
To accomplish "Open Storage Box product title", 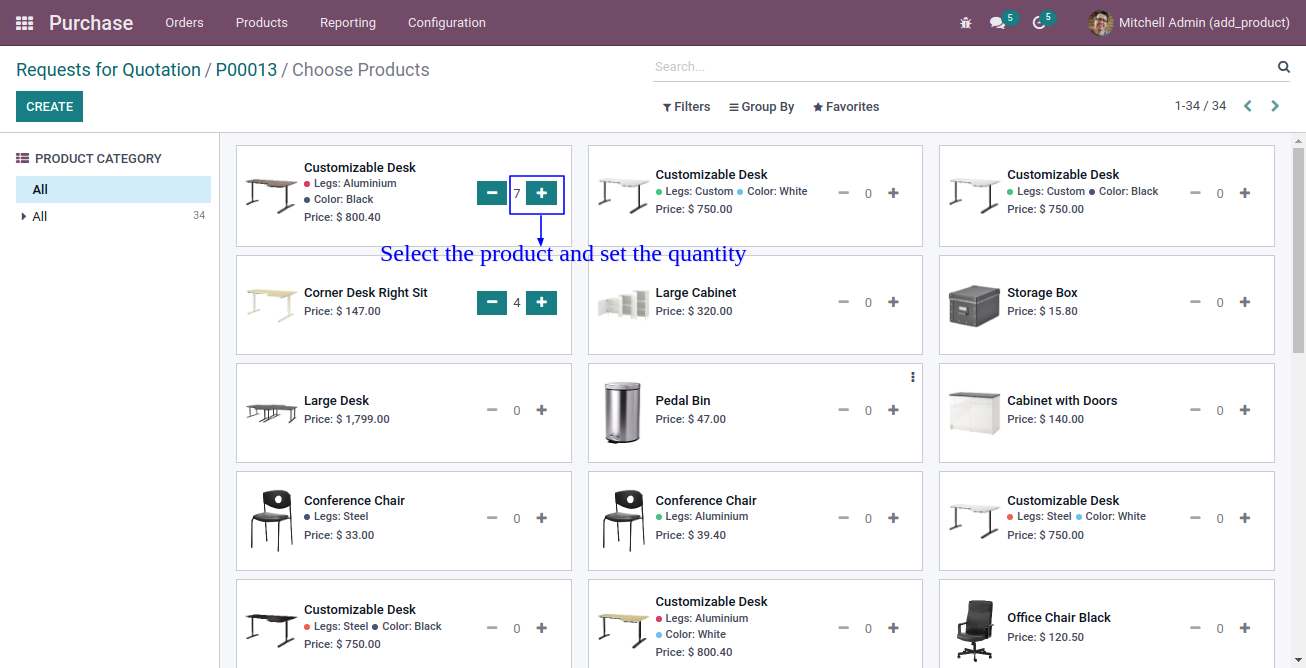I will click(1042, 293).
